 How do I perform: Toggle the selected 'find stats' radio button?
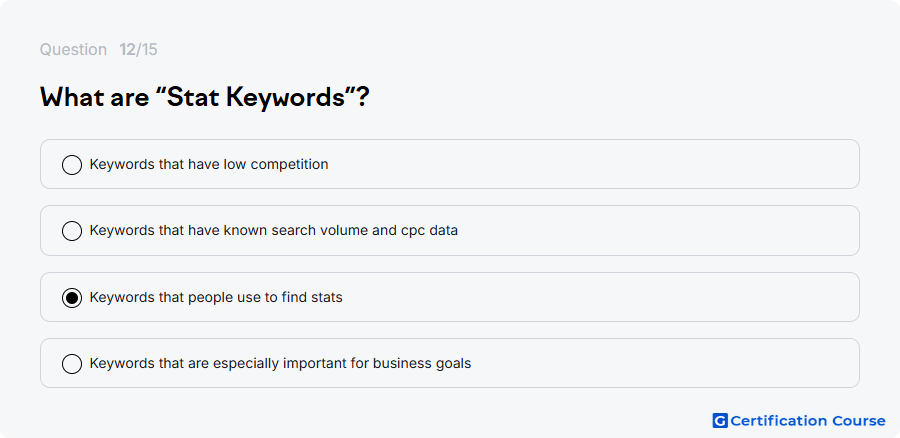pyautogui.click(x=72, y=297)
